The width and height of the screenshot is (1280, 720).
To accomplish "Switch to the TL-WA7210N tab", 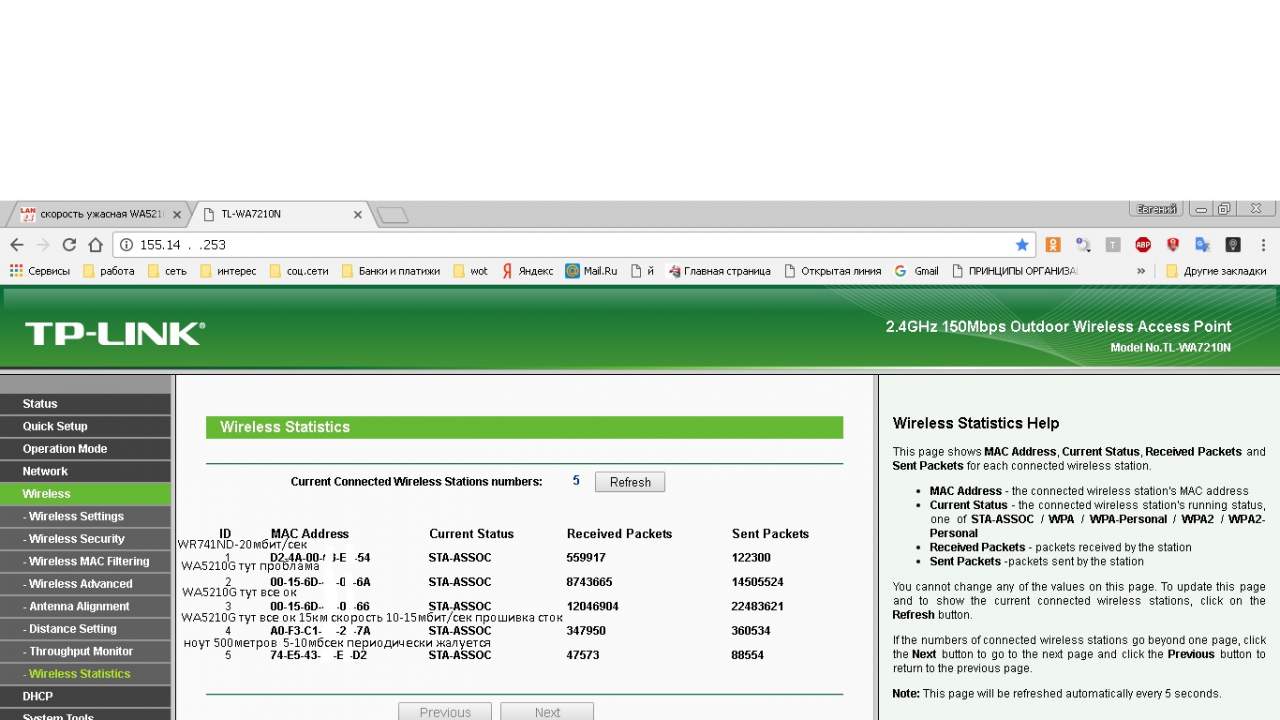I will pos(282,214).
